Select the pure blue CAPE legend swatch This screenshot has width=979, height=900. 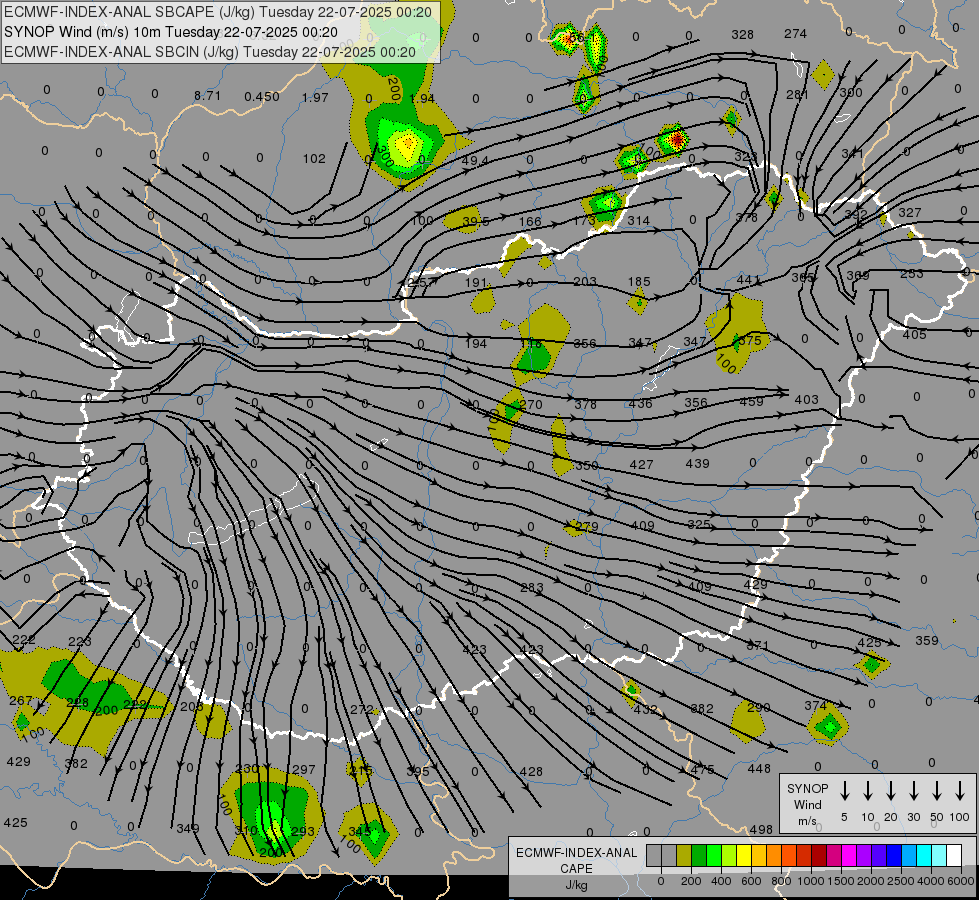(x=894, y=856)
